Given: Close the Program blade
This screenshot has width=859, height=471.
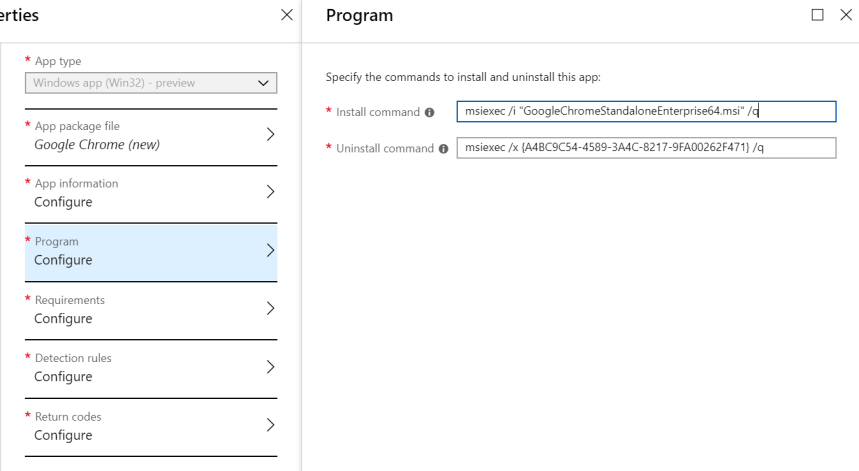Looking at the screenshot, I should pos(846,15).
